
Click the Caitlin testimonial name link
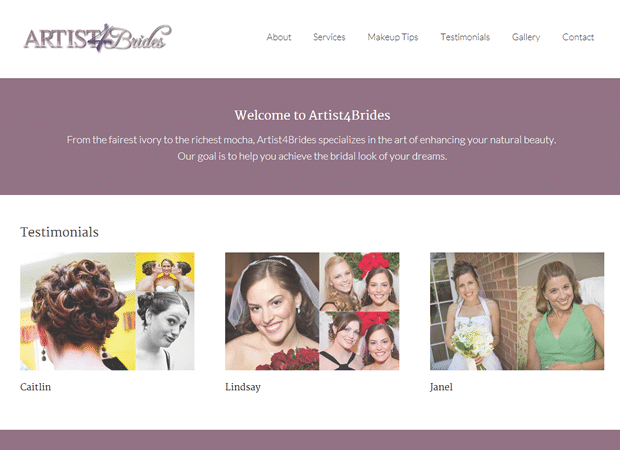coord(36,387)
